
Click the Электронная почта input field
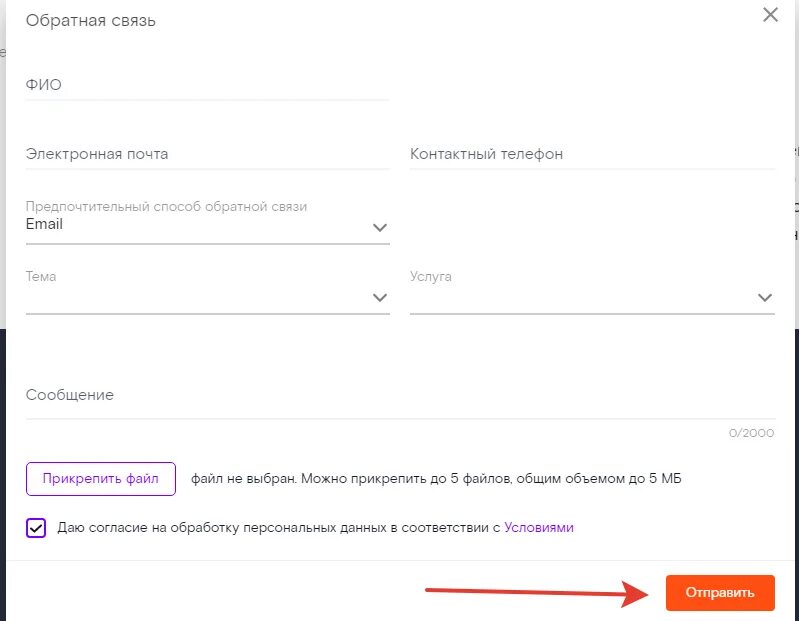click(207, 154)
